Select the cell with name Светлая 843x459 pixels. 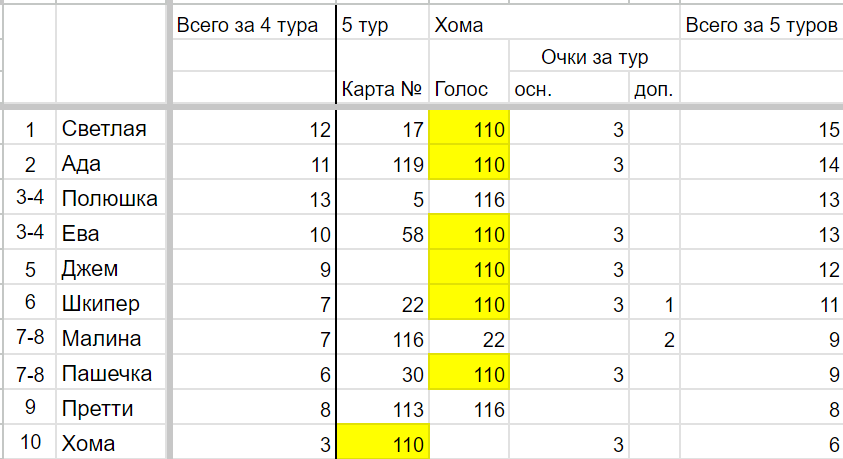click(111, 128)
